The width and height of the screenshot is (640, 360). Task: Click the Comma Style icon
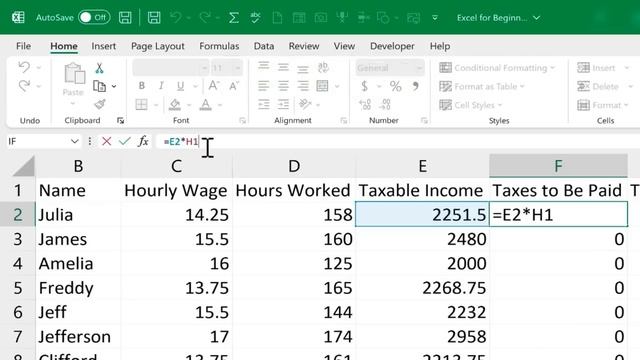tap(416, 86)
